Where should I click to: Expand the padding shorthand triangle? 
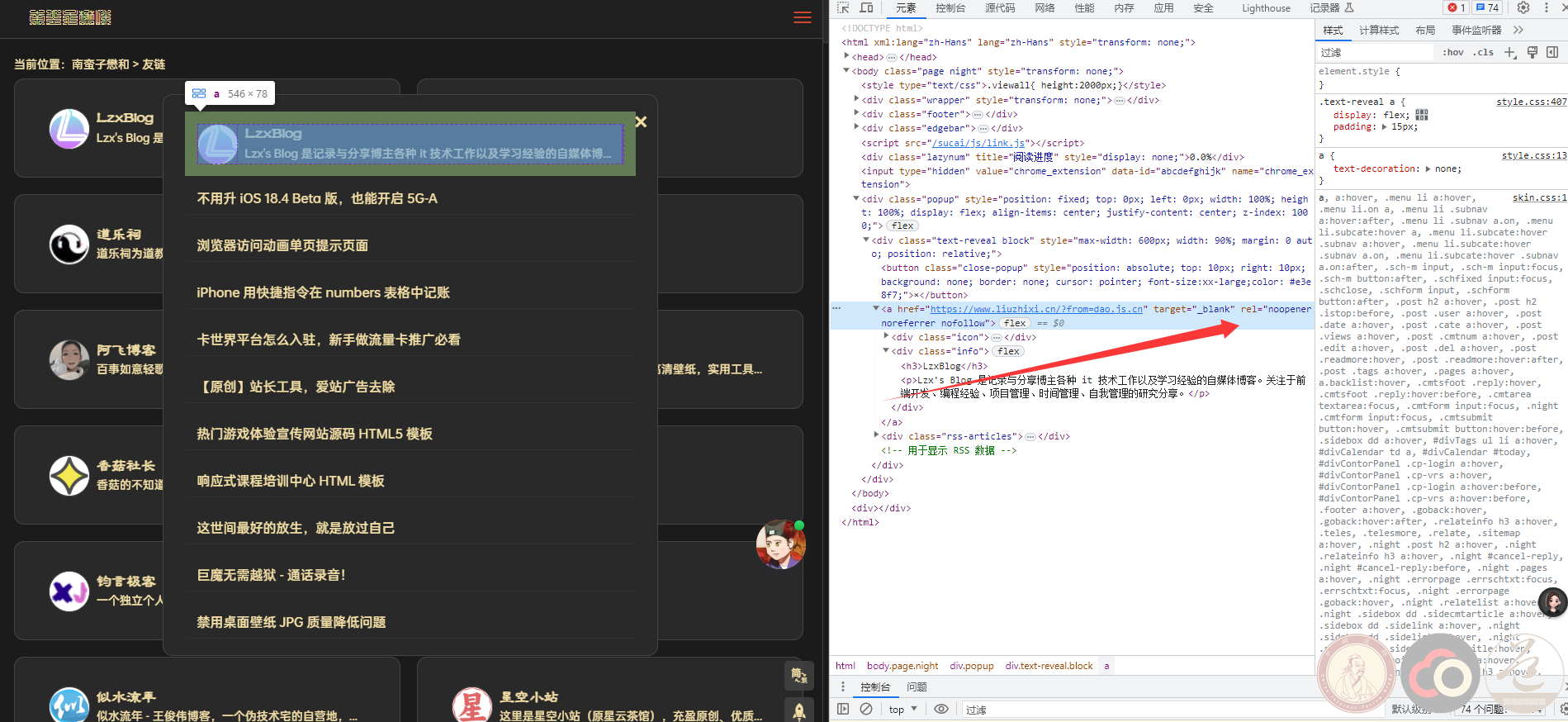[x=1385, y=126]
